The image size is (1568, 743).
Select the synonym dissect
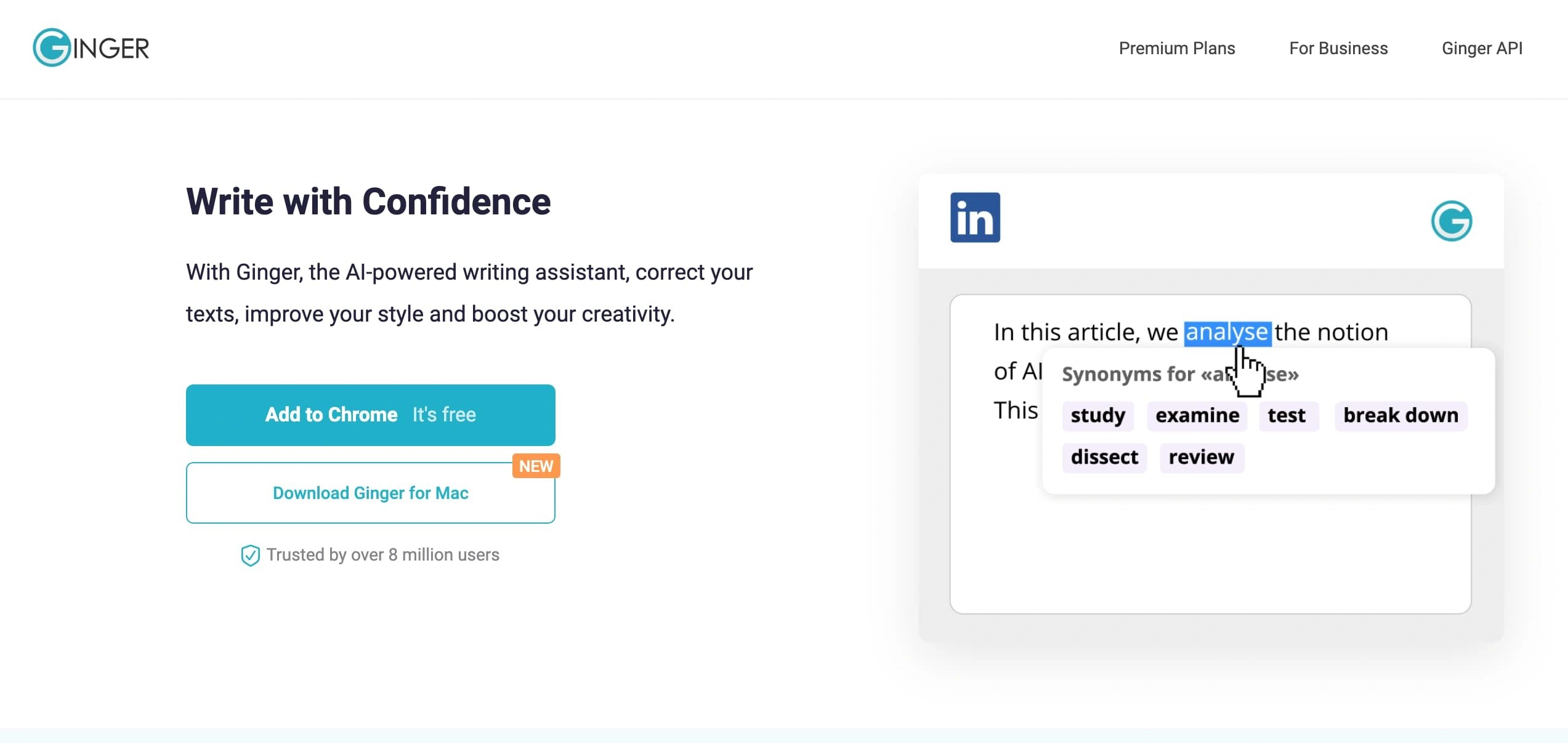pyautogui.click(x=1104, y=457)
